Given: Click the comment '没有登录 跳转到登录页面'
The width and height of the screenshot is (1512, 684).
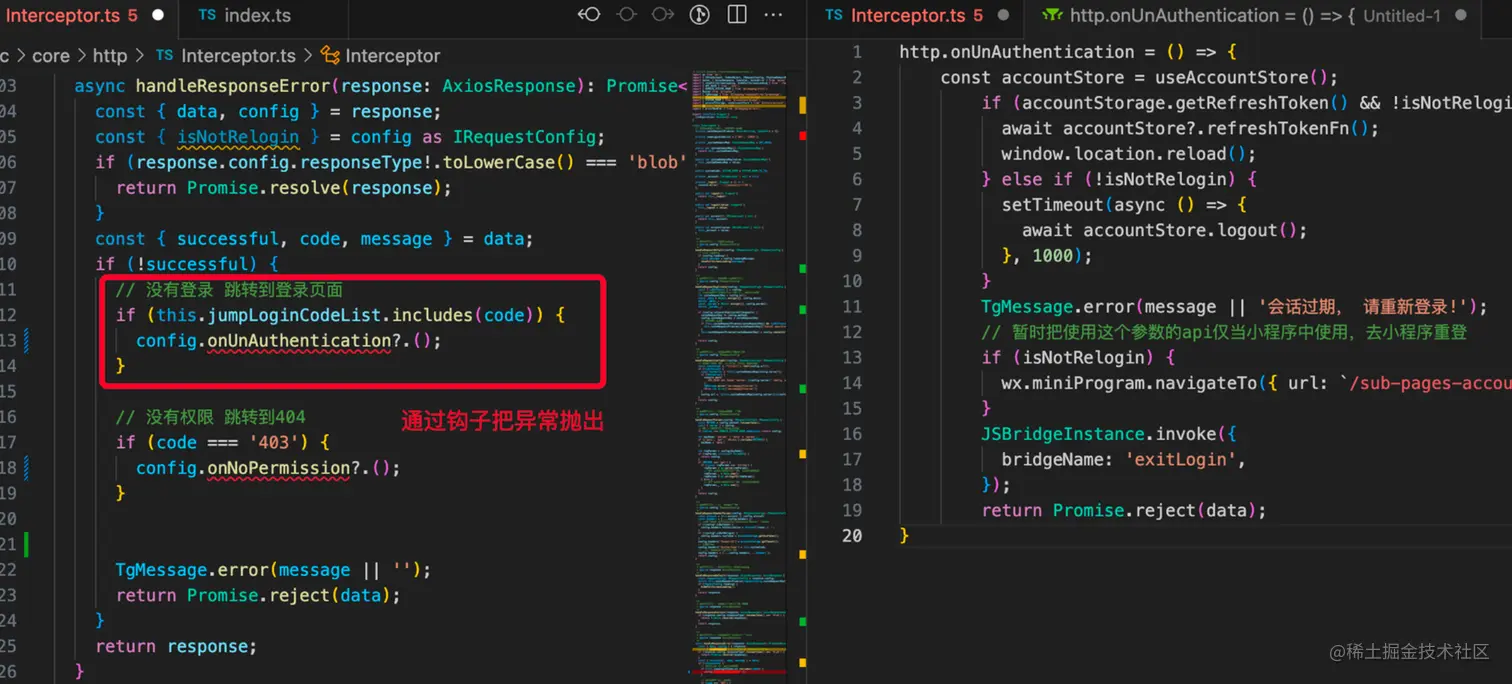Looking at the screenshot, I should [229, 290].
